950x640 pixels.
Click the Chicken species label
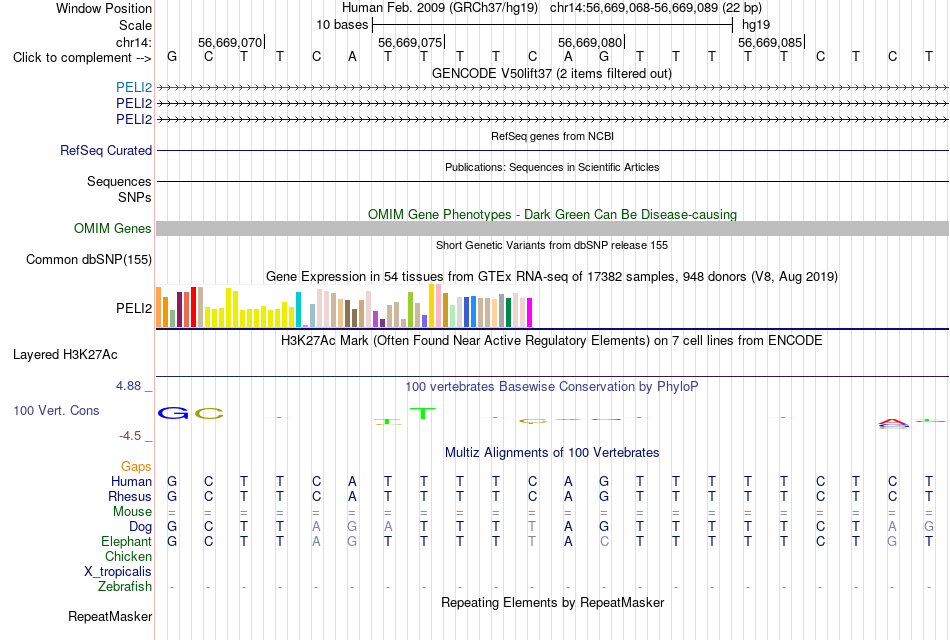tap(128, 556)
